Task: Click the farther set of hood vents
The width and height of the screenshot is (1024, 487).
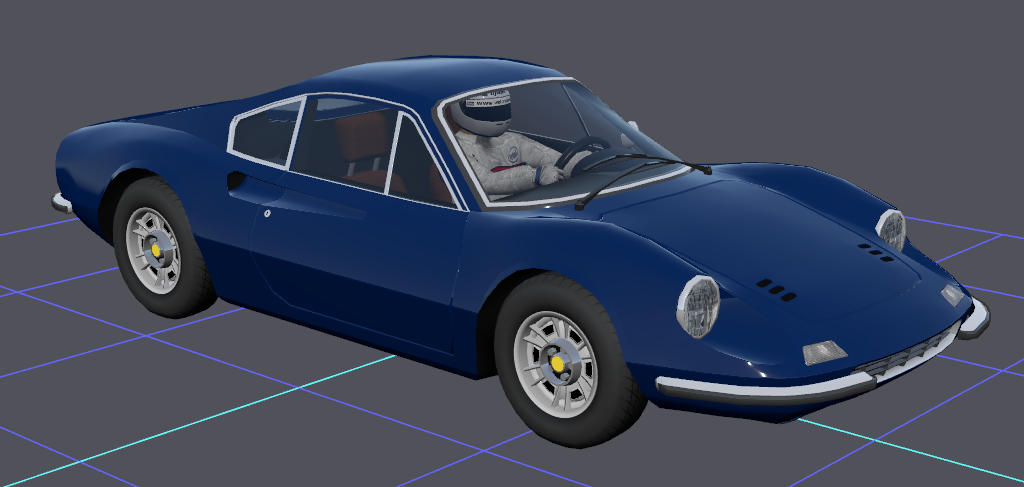Action: [x=876, y=253]
